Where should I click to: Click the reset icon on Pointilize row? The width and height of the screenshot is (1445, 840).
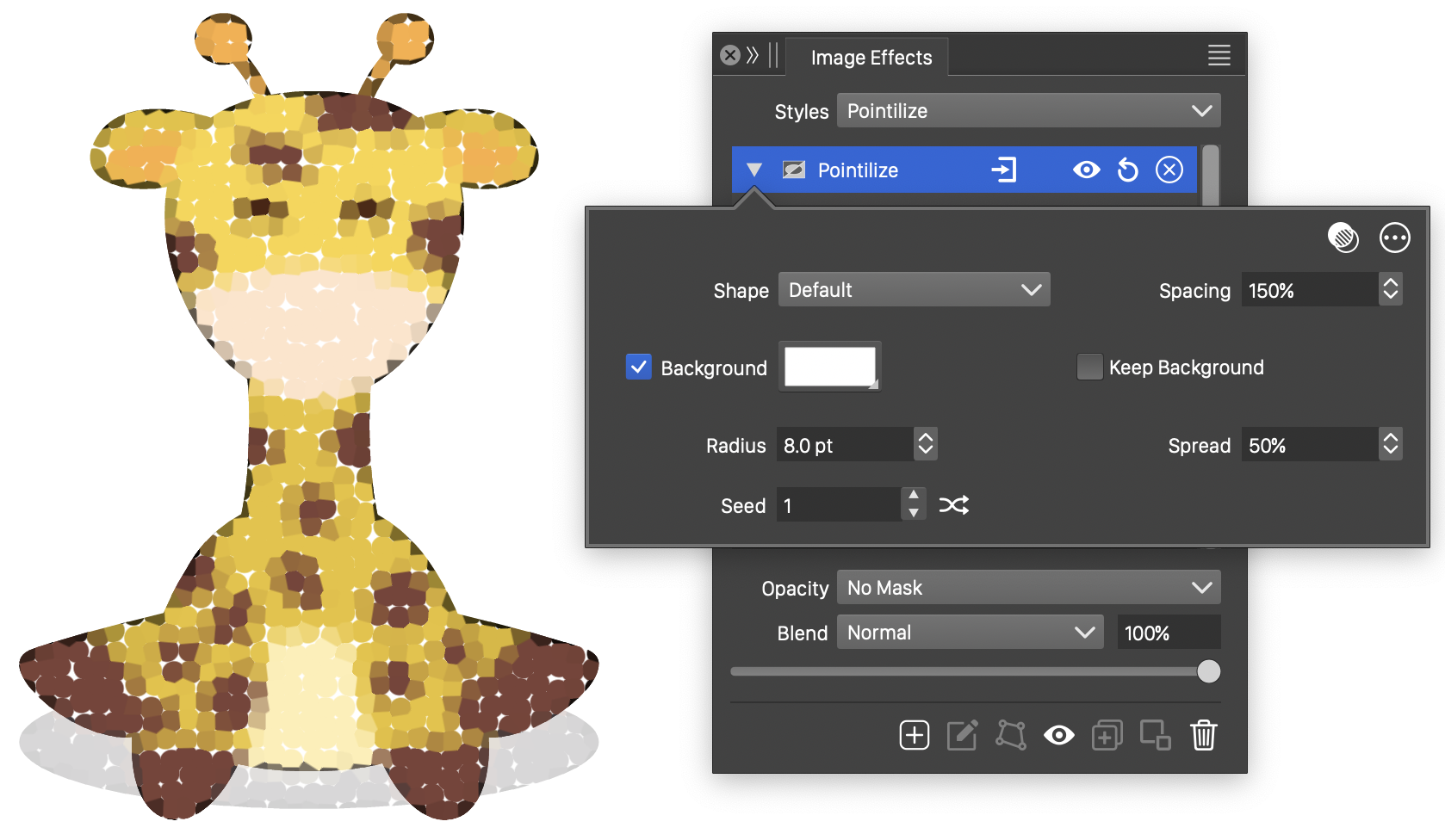(1127, 170)
